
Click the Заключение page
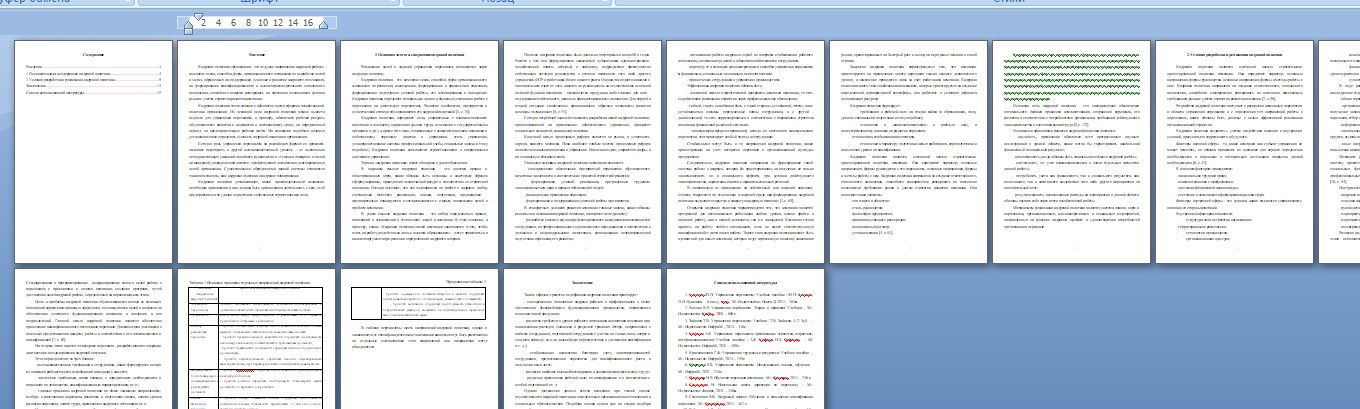point(579,340)
